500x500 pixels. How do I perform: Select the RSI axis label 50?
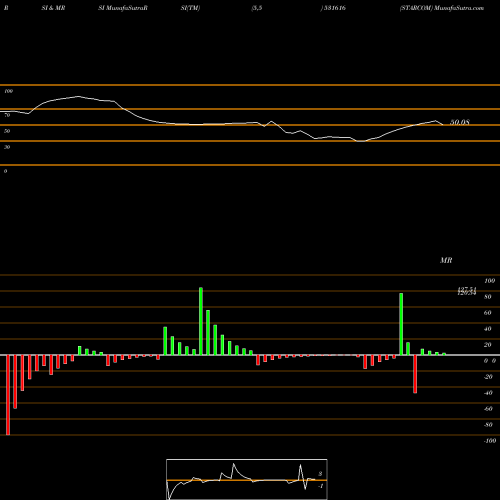[7, 131]
